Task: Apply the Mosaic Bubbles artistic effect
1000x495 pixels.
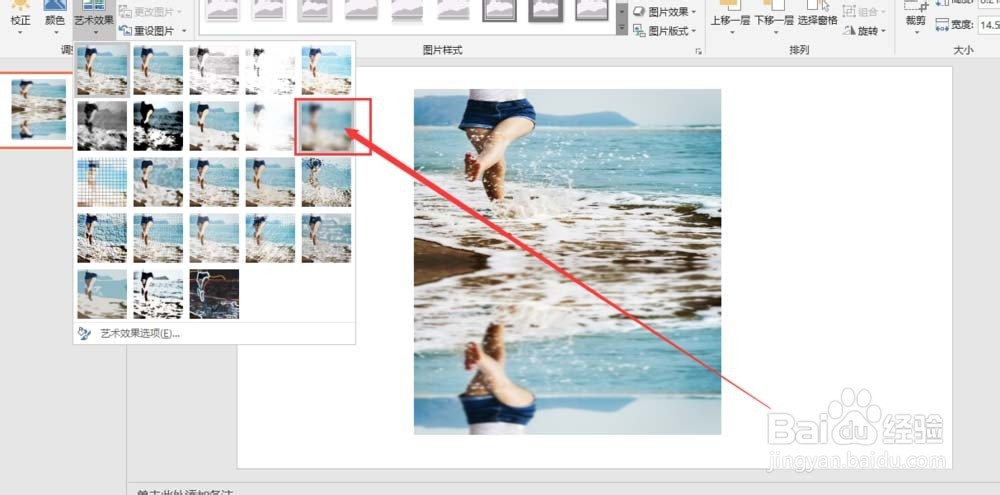Action: click(270, 182)
